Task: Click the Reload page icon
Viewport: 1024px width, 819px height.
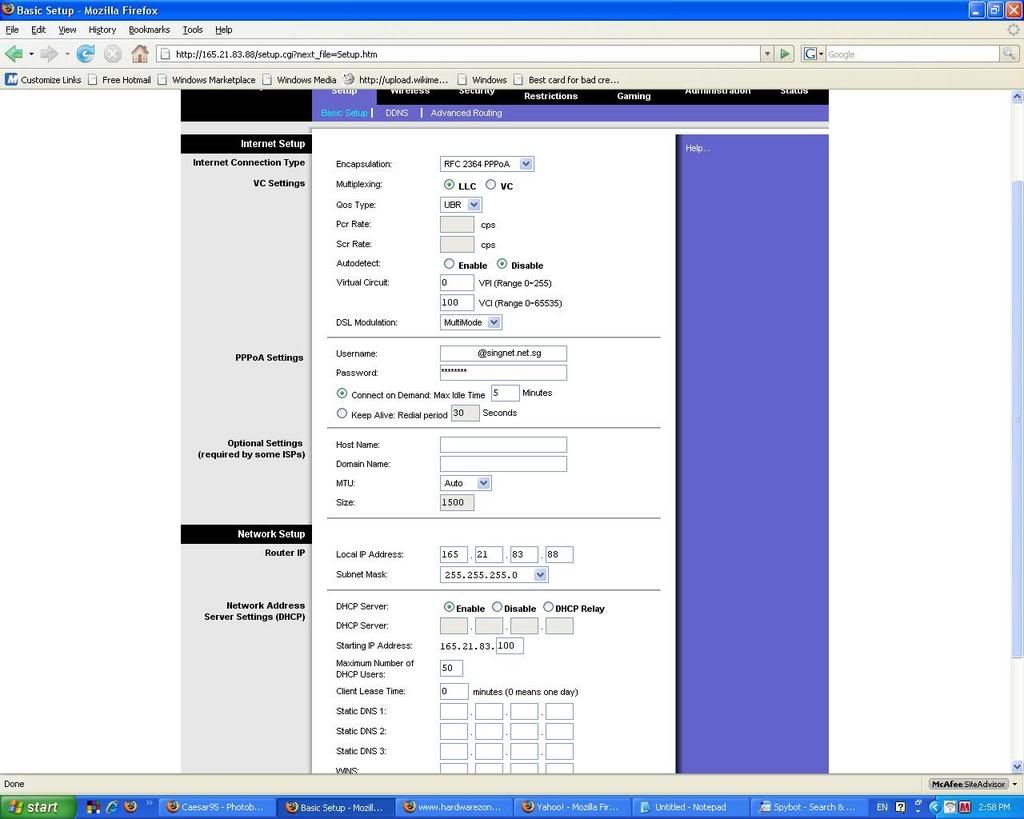Action: point(86,54)
